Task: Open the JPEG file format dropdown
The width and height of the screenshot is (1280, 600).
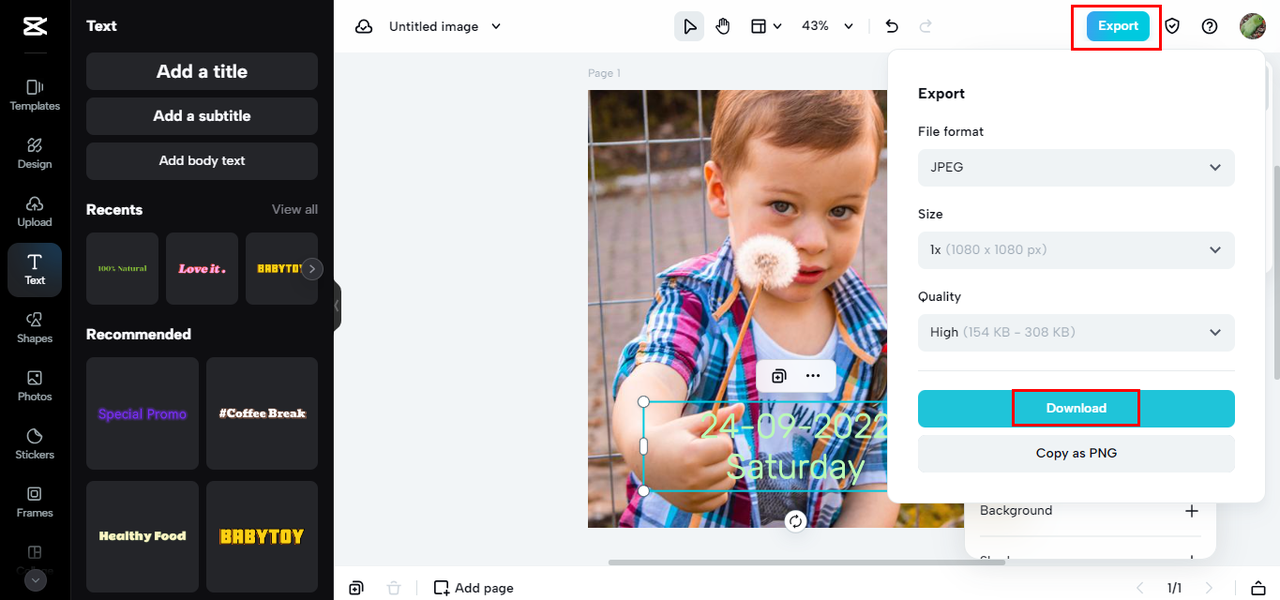Action: tap(1076, 167)
